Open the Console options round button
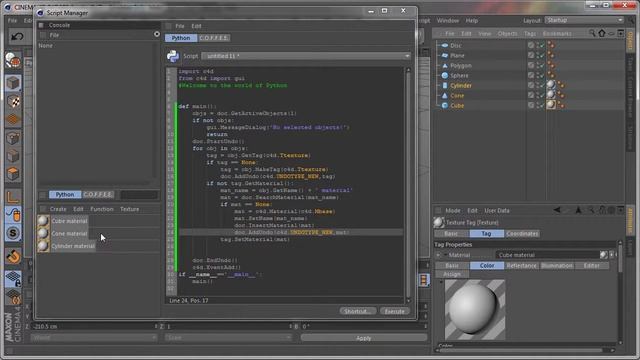Screen dimensions: 640x360 (157, 34)
